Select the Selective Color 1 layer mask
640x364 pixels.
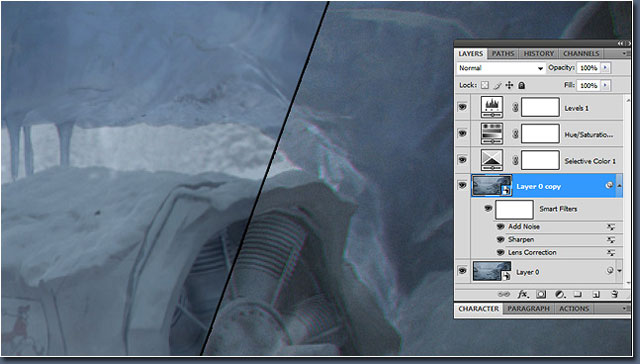click(x=540, y=160)
